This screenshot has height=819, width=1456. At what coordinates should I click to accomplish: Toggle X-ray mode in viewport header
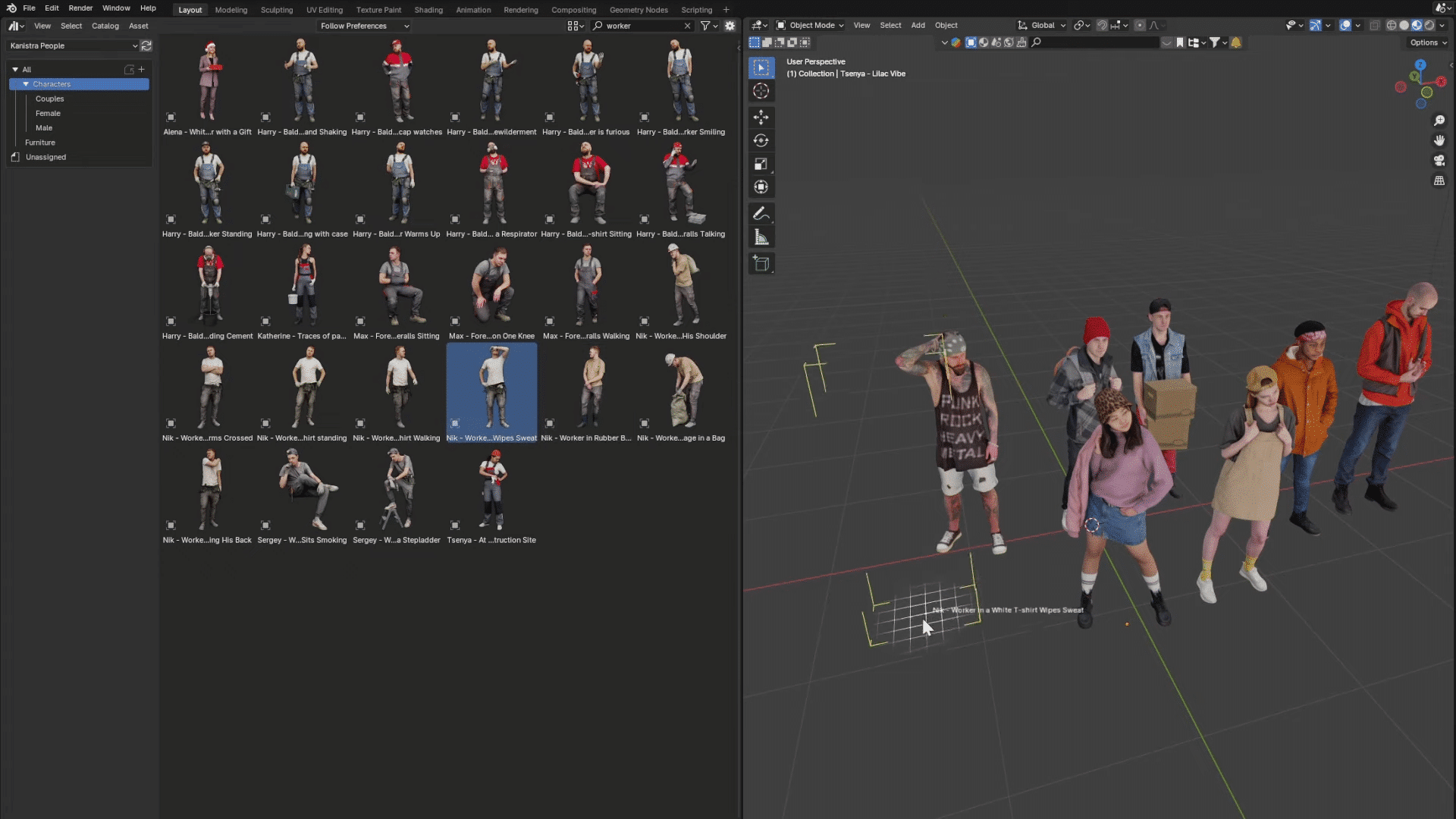pos(1374,25)
